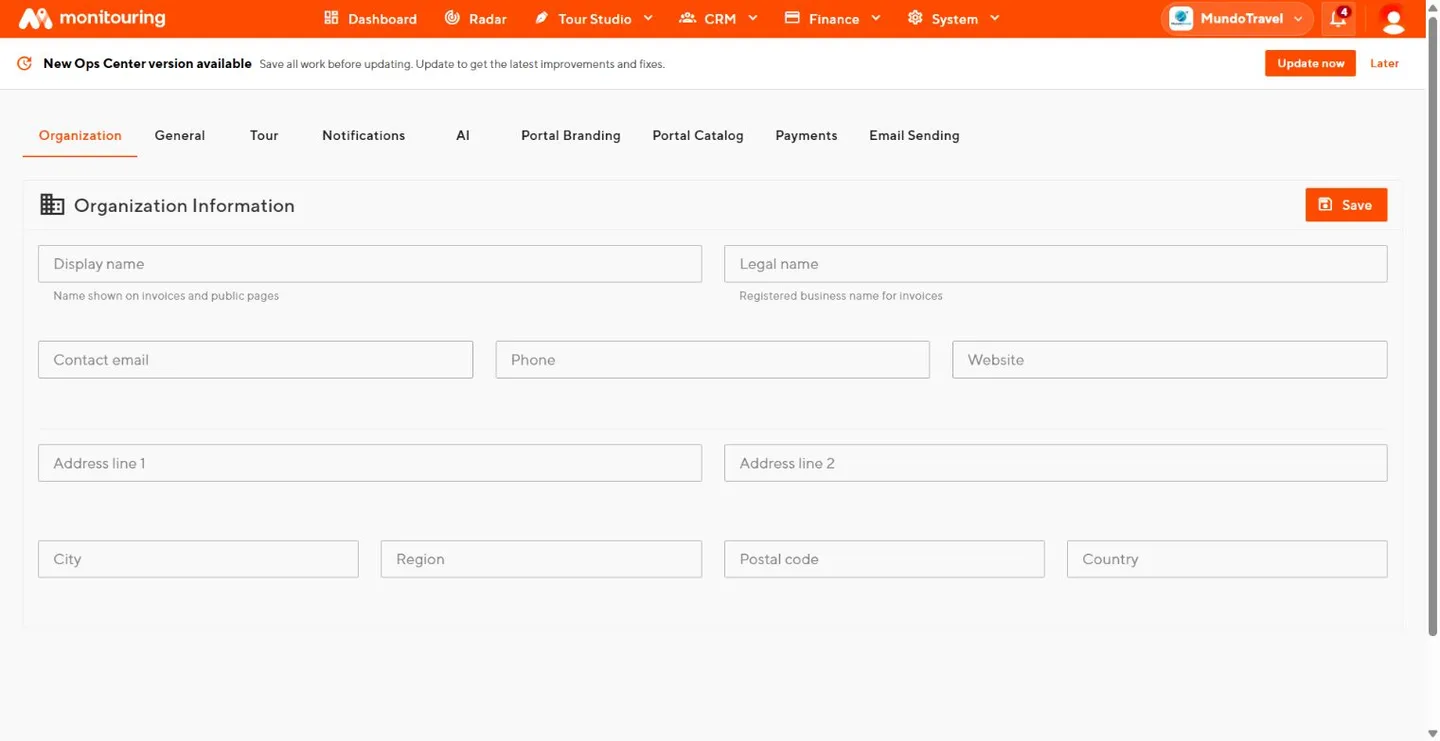Focus the Display name field
This screenshot has height=741, width=1440.
pyautogui.click(x=370, y=264)
